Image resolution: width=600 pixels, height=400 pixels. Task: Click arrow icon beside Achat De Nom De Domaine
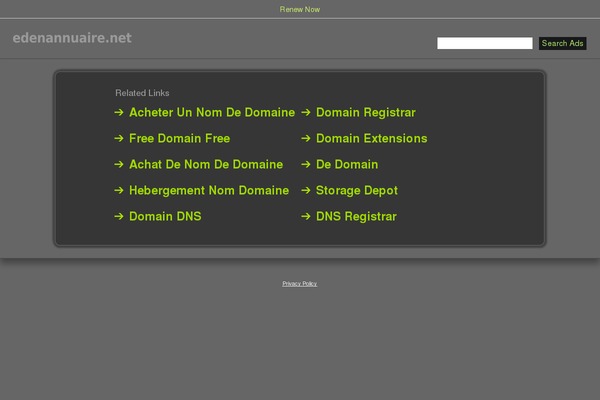point(119,164)
